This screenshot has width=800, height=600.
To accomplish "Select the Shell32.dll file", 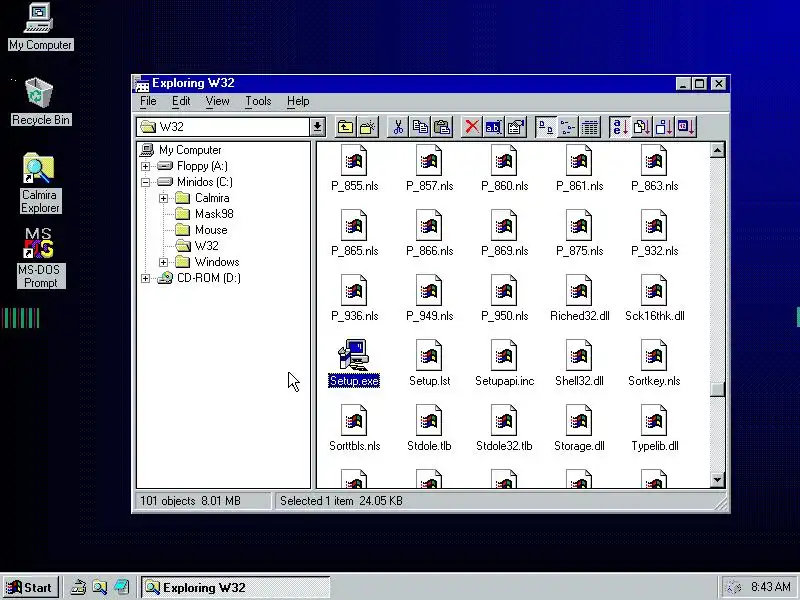I will (579, 363).
